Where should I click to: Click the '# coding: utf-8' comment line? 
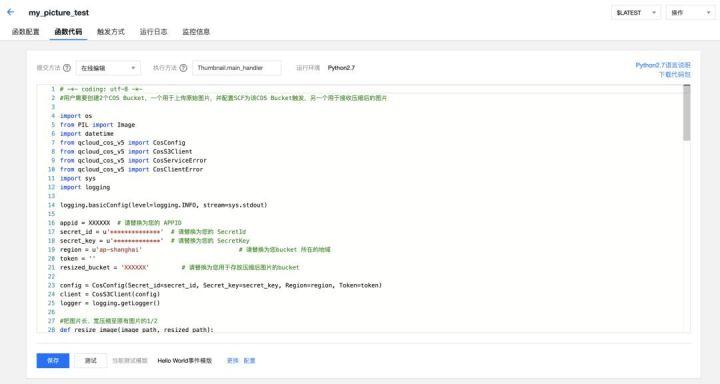(x=101, y=89)
